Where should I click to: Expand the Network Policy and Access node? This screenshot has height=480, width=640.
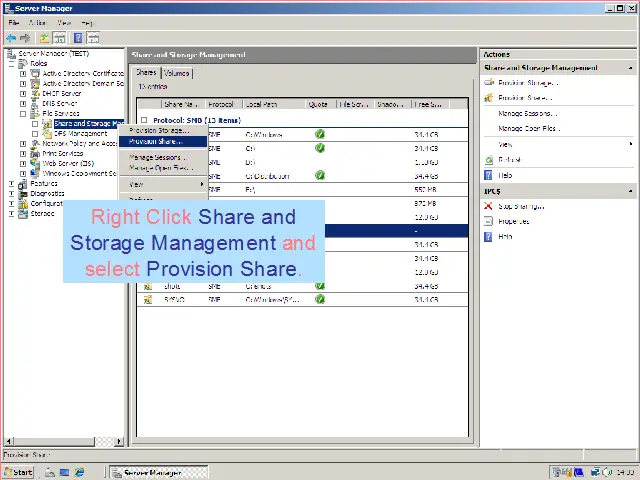[x=23, y=144]
